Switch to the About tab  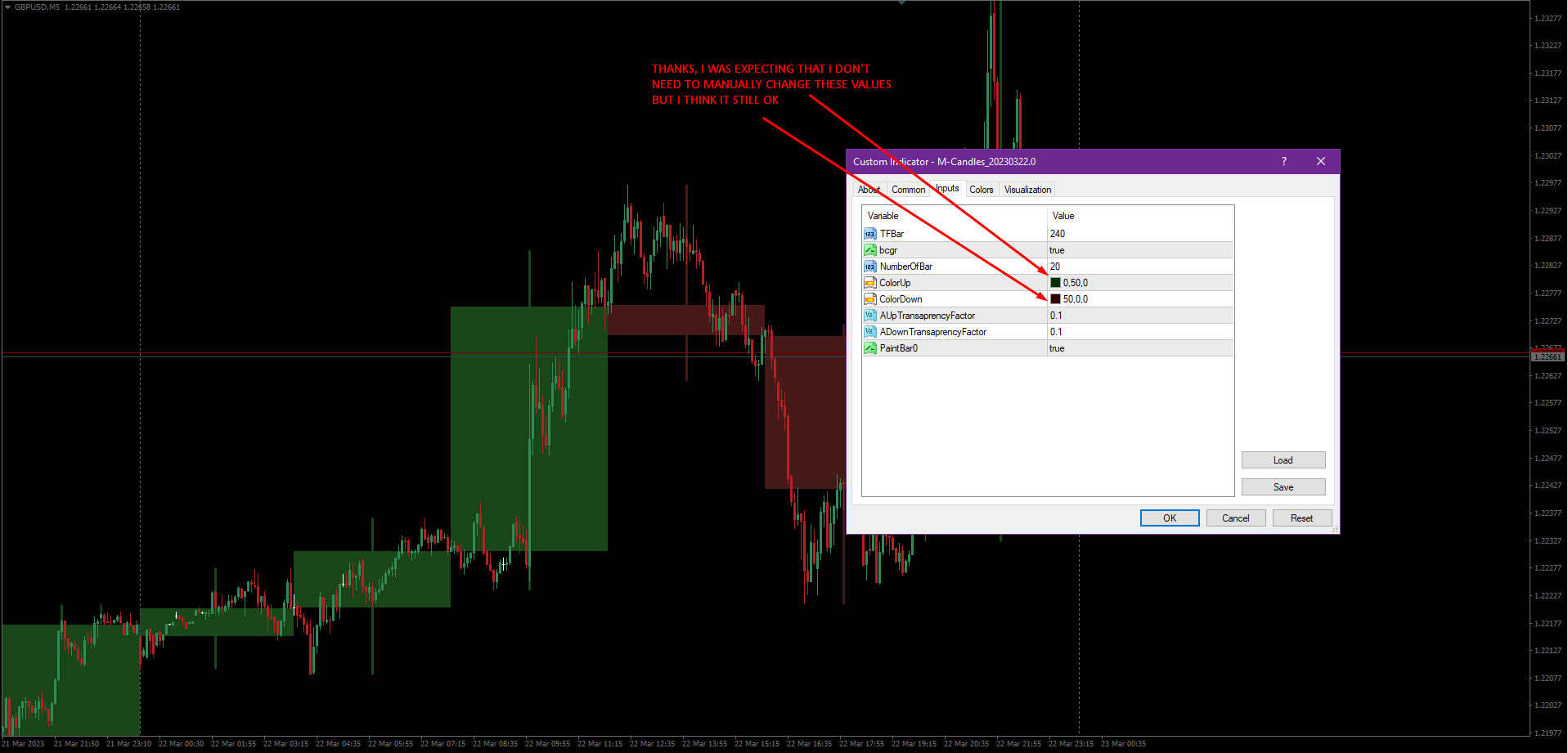pos(869,190)
